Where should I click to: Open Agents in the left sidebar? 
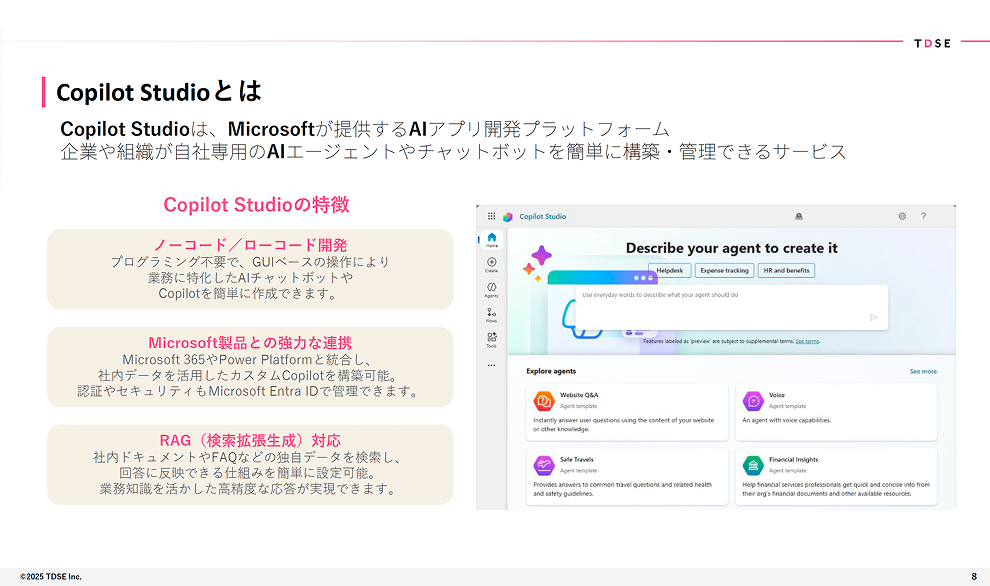coord(491,290)
